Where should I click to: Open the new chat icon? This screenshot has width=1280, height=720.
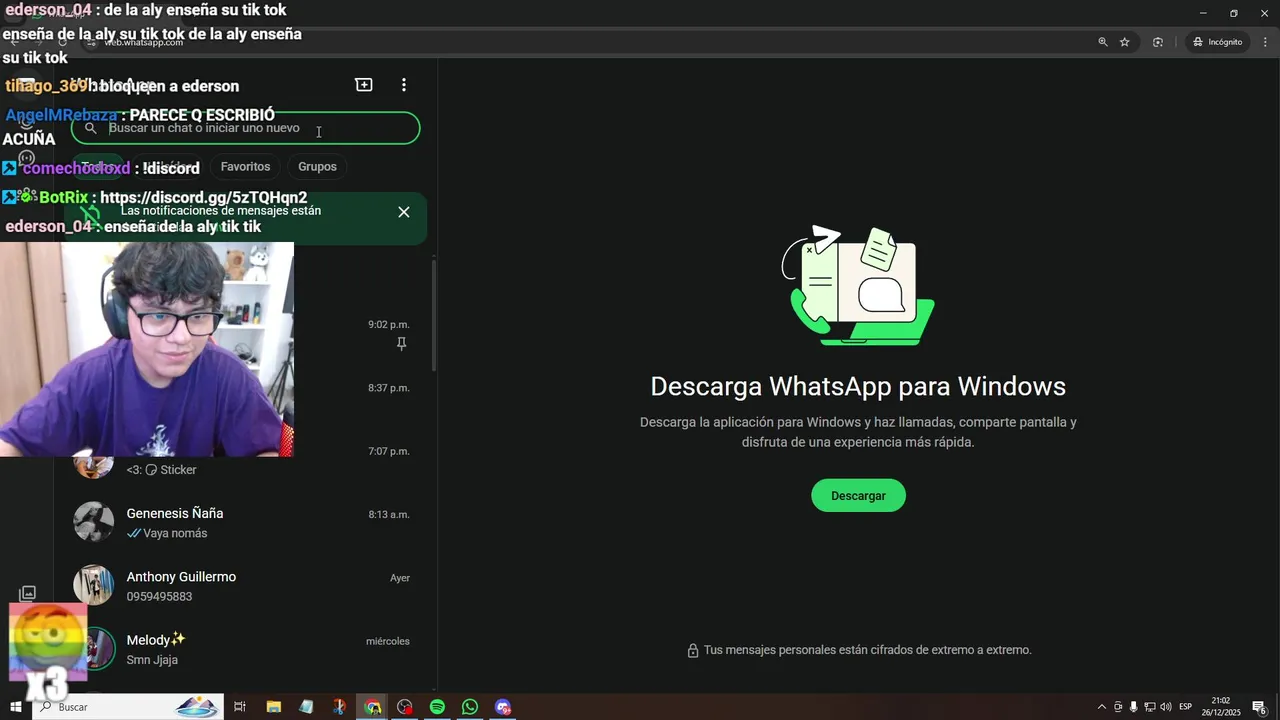tap(364, 85)
